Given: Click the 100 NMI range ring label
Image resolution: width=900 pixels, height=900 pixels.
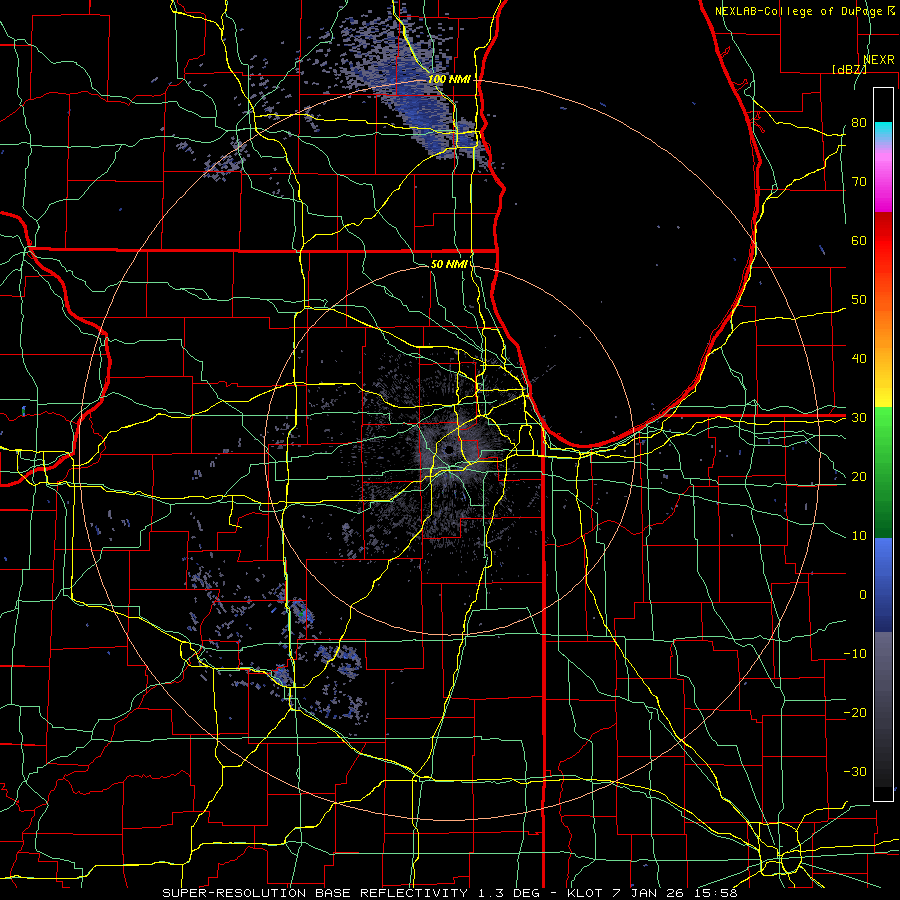Looking at the screenshot, I should [449, 79].
